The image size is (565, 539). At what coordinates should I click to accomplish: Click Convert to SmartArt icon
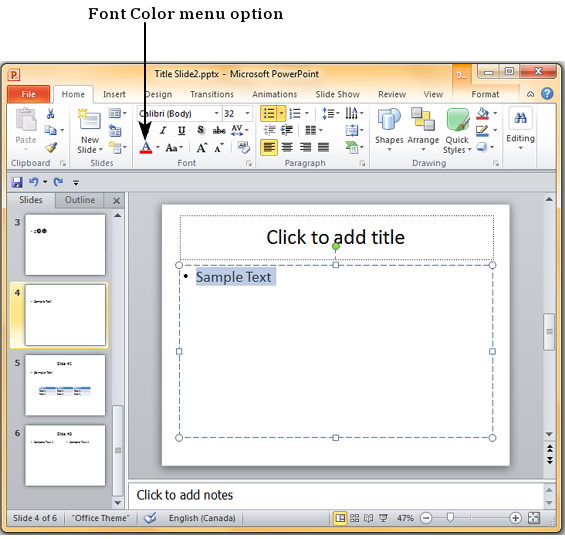[x=354, y=147]
